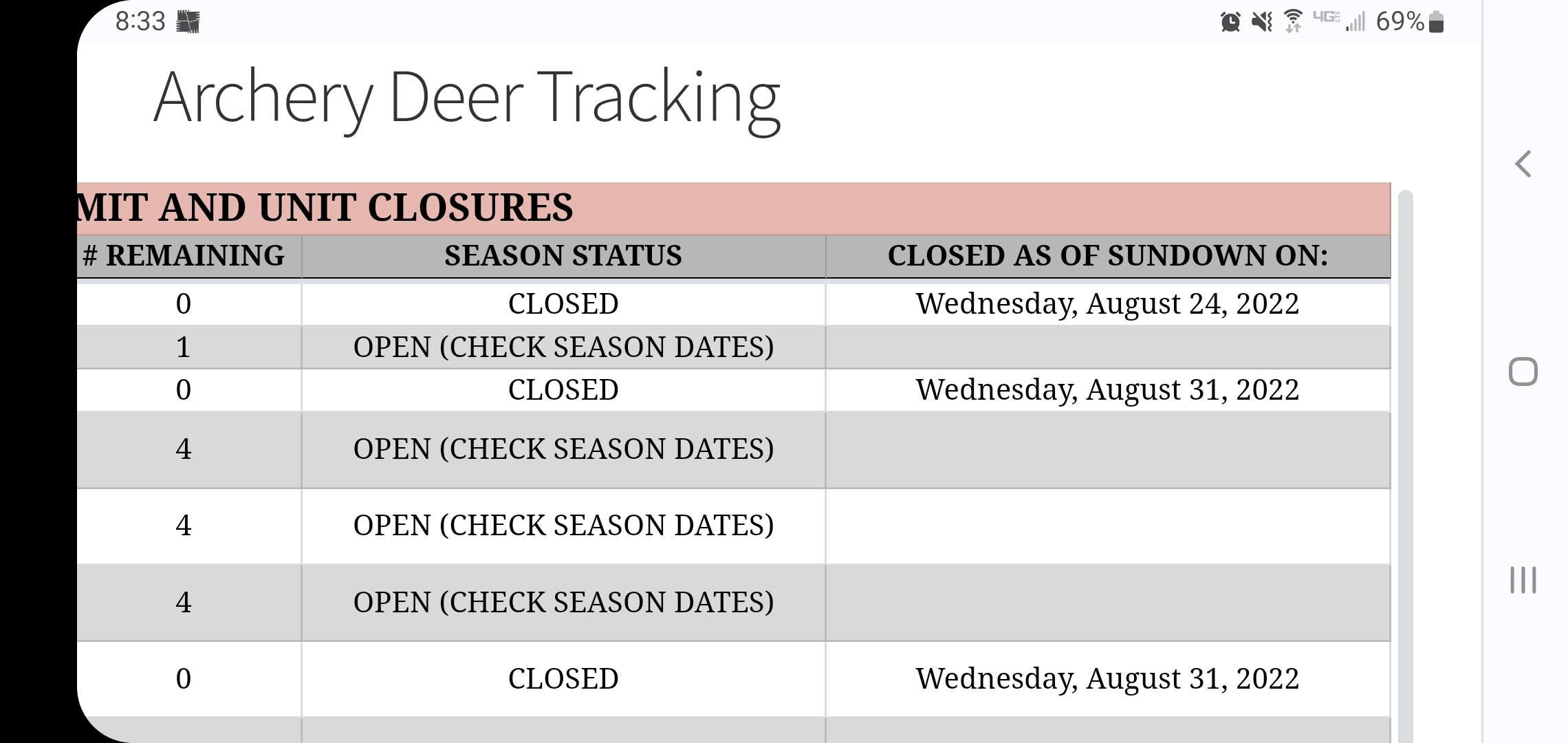Tap the 4G signal strength icon
Image resolution: width=1568 pixels, height=743 pixels.
point(1339,21)
